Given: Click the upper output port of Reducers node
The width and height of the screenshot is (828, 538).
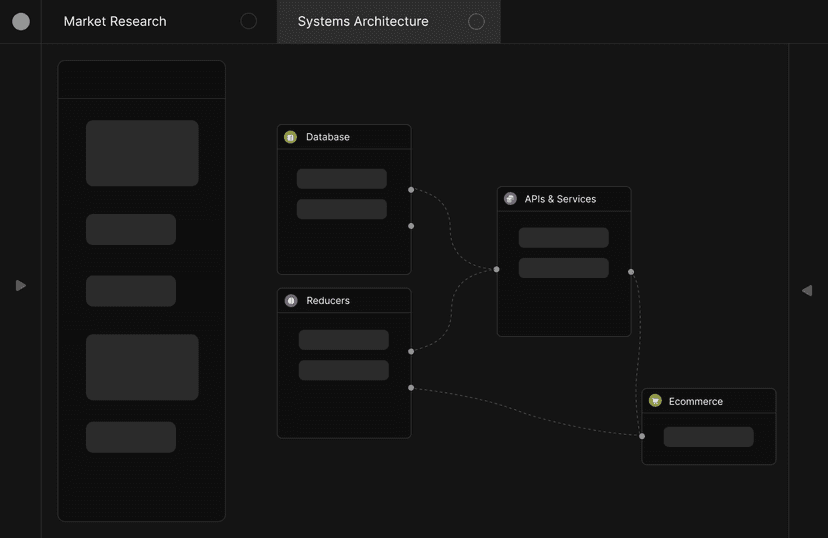Looking at the screenshot, I should pyautogui.click(x=411, y=351).
